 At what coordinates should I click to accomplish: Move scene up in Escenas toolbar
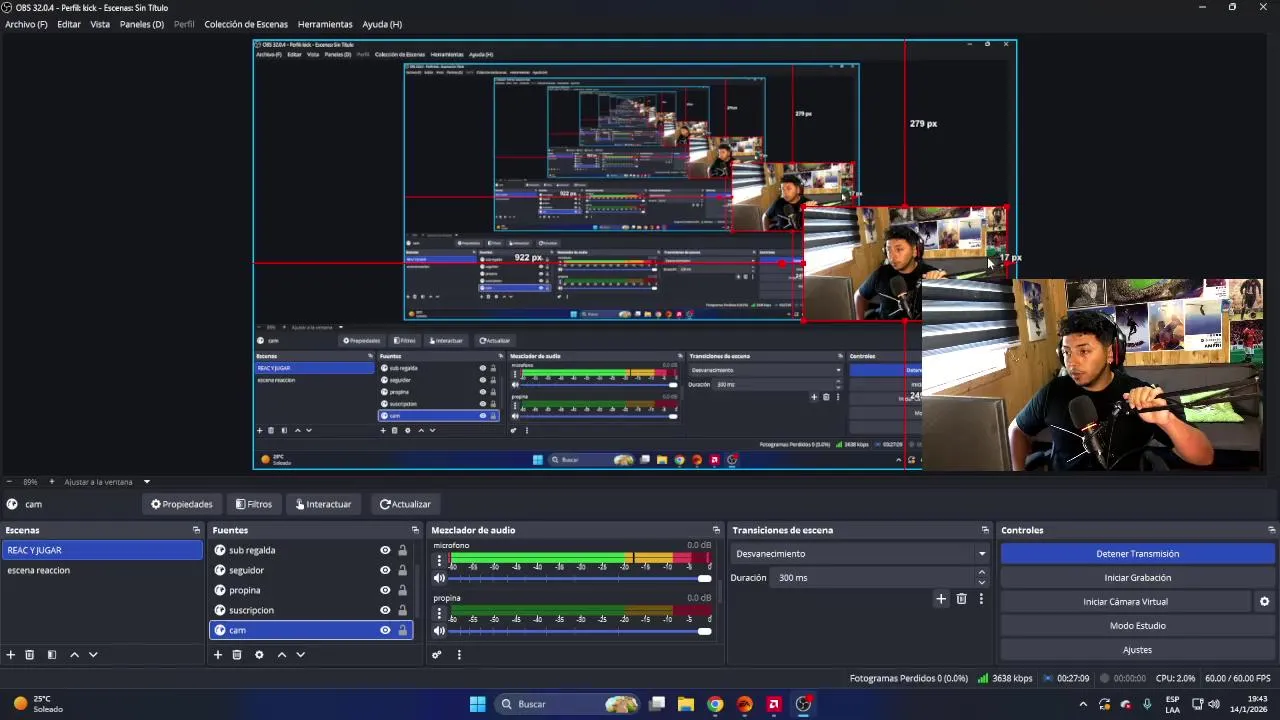click(x=74, y=655)
